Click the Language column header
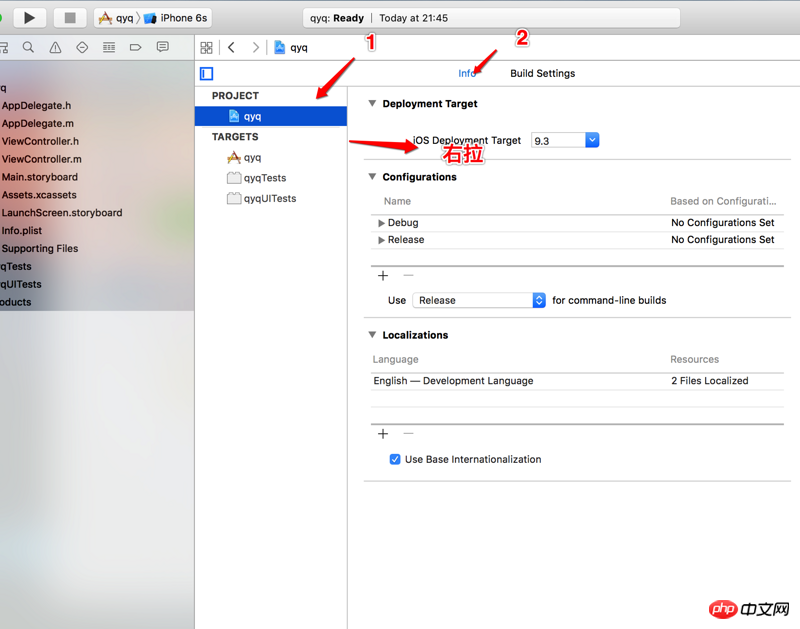The height and width of the screenshot is (629, 800). click(395, 359)
